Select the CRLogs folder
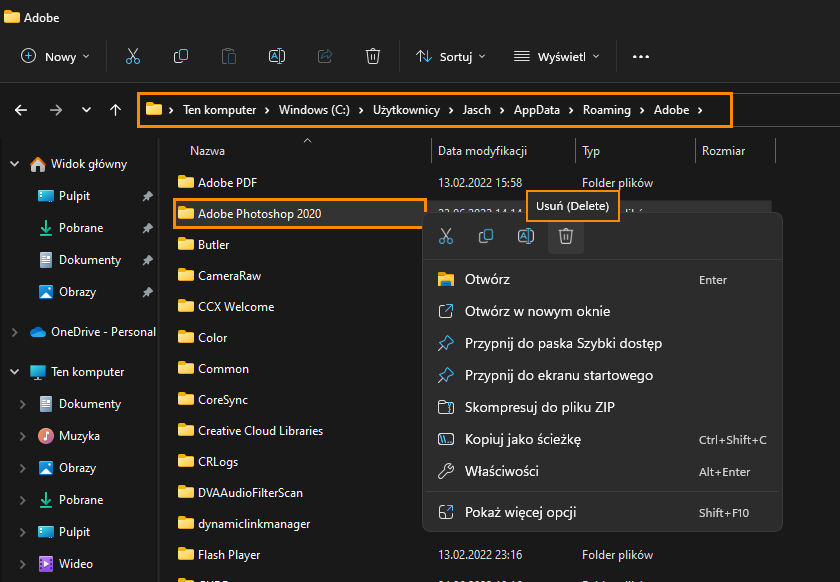The width and height of the screenshot is (840, 582). click(218, 462)
